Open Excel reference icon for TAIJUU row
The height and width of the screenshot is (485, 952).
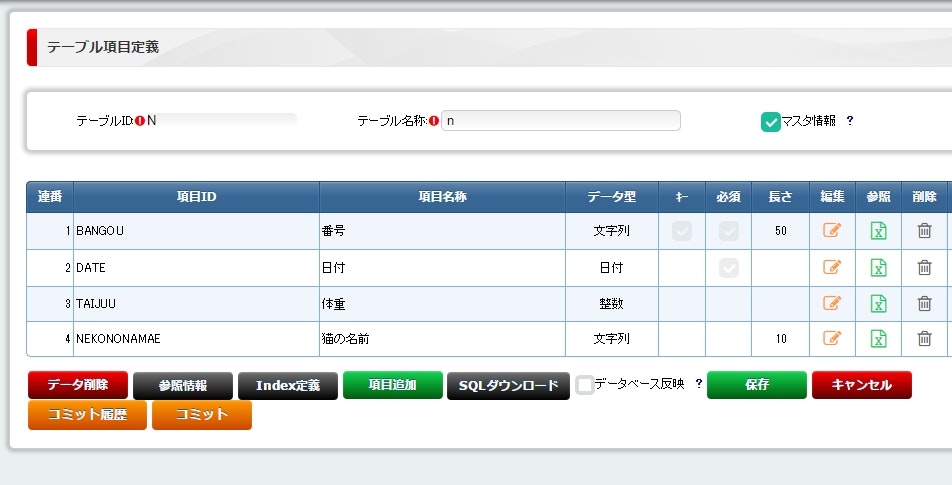pyautogui.click(x=879, y=304)
